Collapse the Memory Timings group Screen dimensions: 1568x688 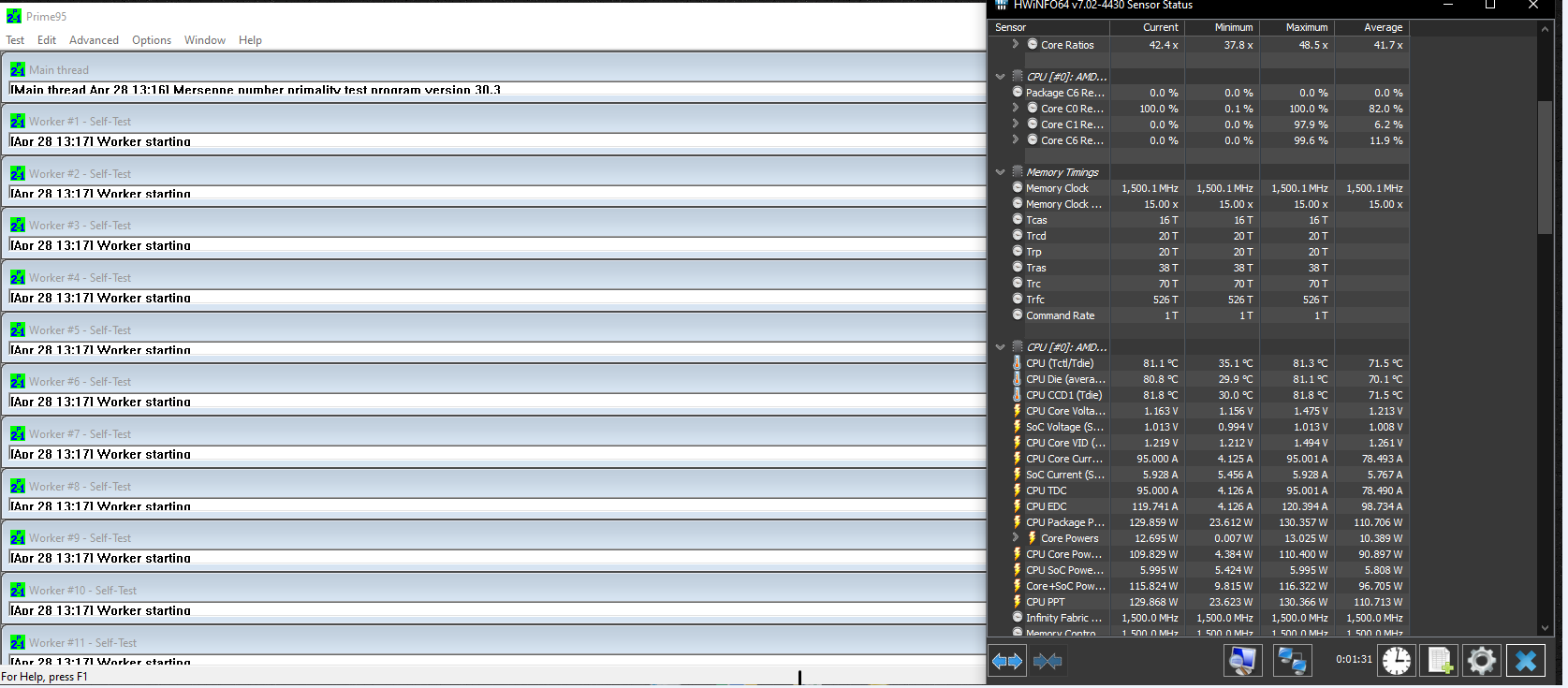pos(1001,172)
